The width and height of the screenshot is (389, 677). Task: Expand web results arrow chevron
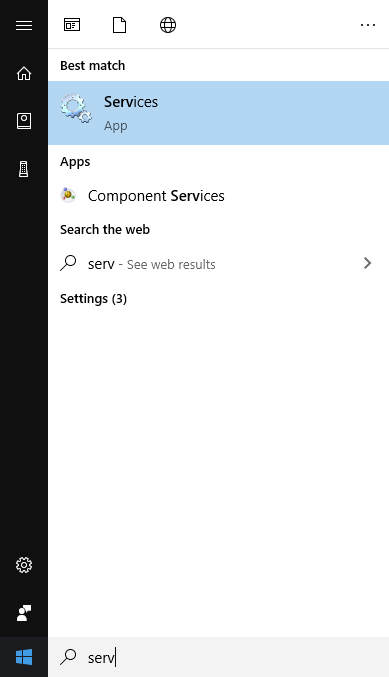pos(367,263)
